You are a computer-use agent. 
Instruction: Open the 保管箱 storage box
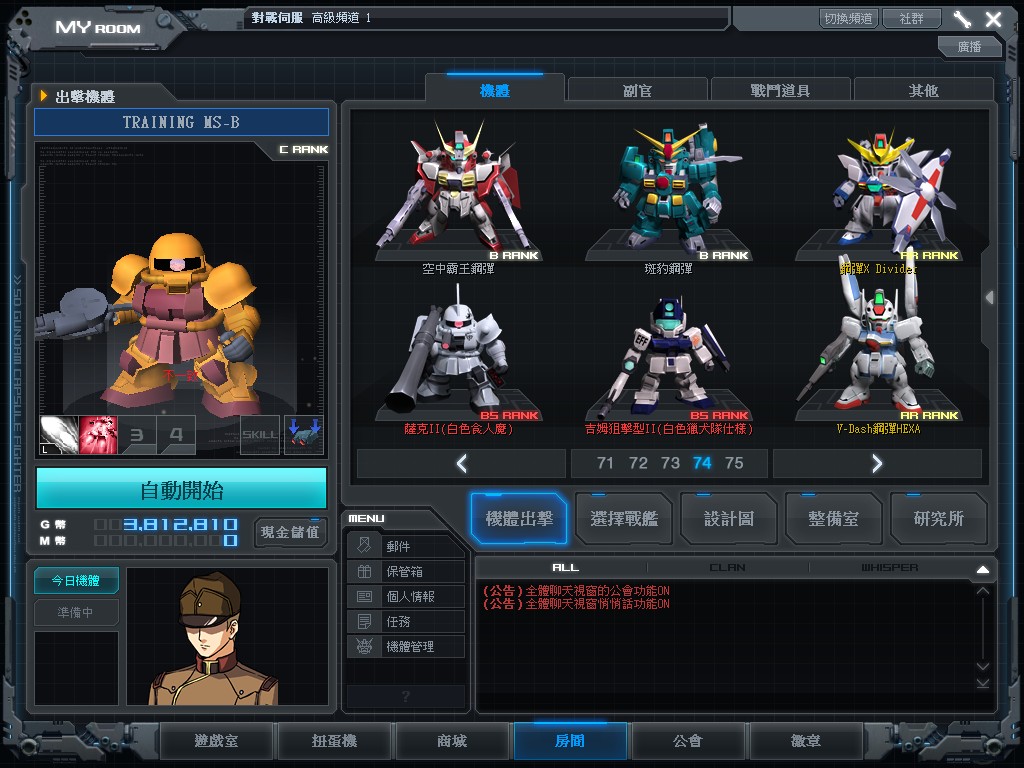point(406,571)
